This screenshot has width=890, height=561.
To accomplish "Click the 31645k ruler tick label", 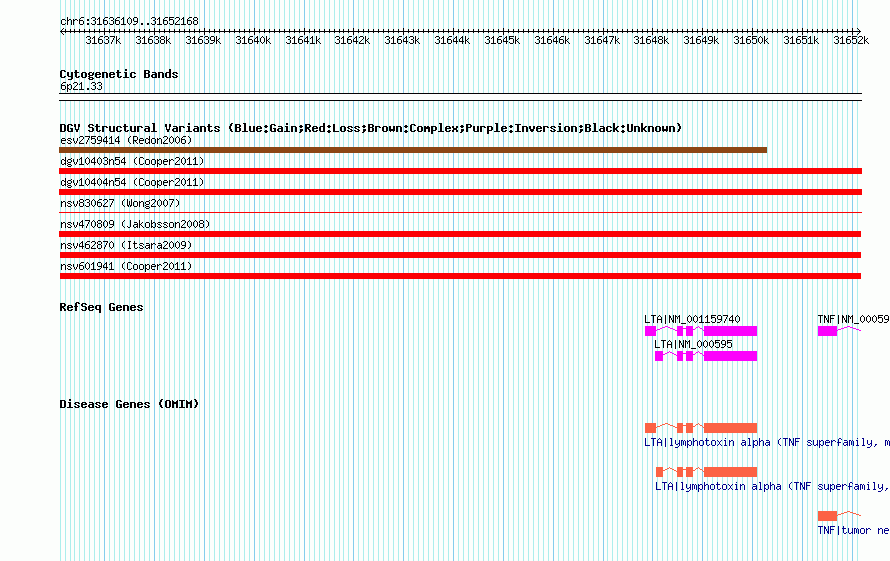I will point(502,40).
